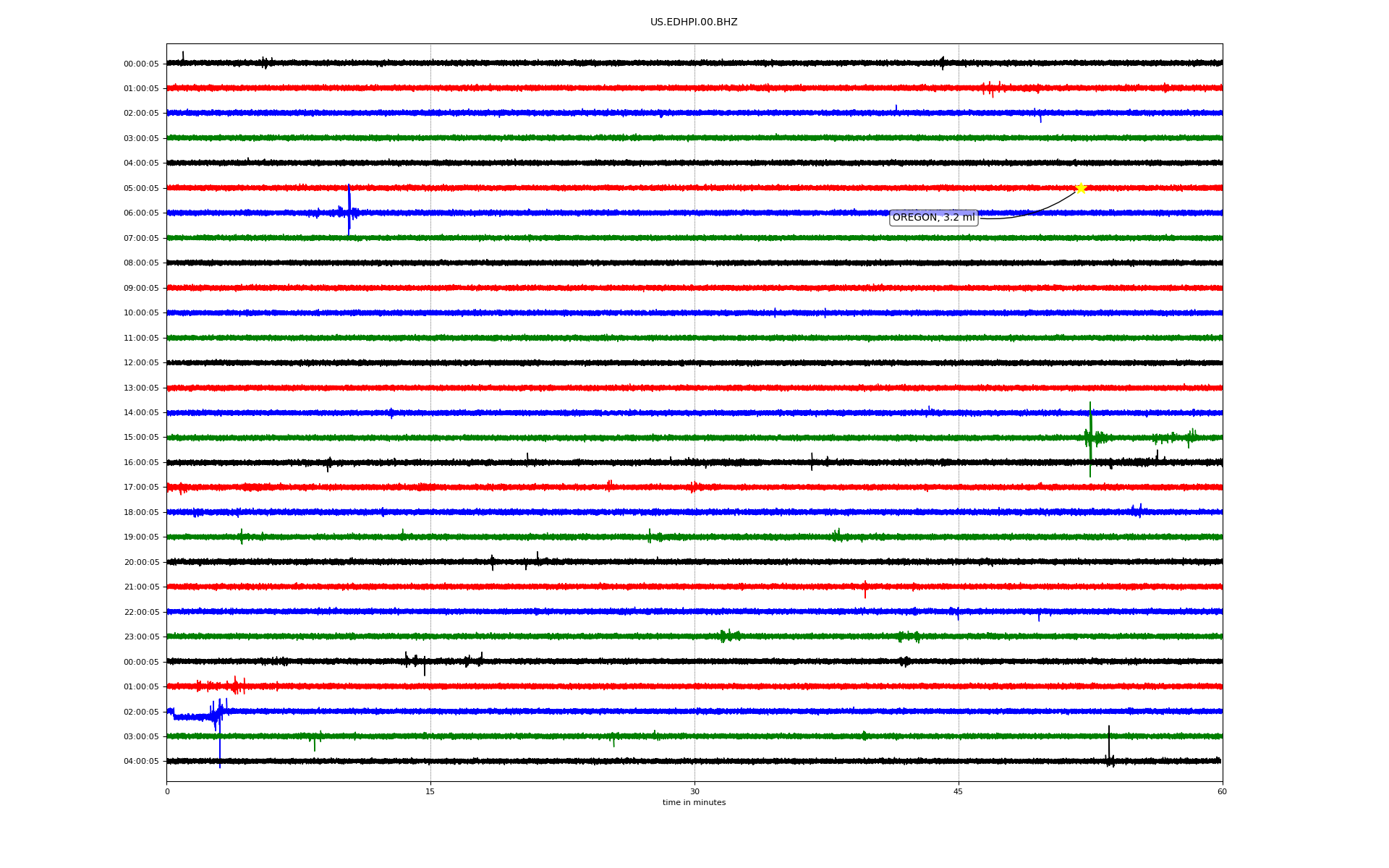This screenshot has width=1389, height=868.
Task: Click the red spike on the 21:00:05 trace
Action: coord(865,589)
